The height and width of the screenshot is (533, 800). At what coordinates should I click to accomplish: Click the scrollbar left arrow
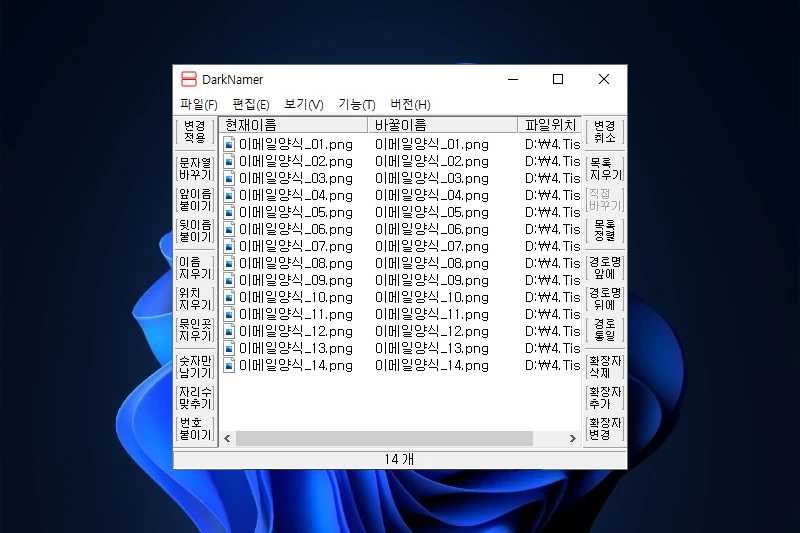(227, 438)
